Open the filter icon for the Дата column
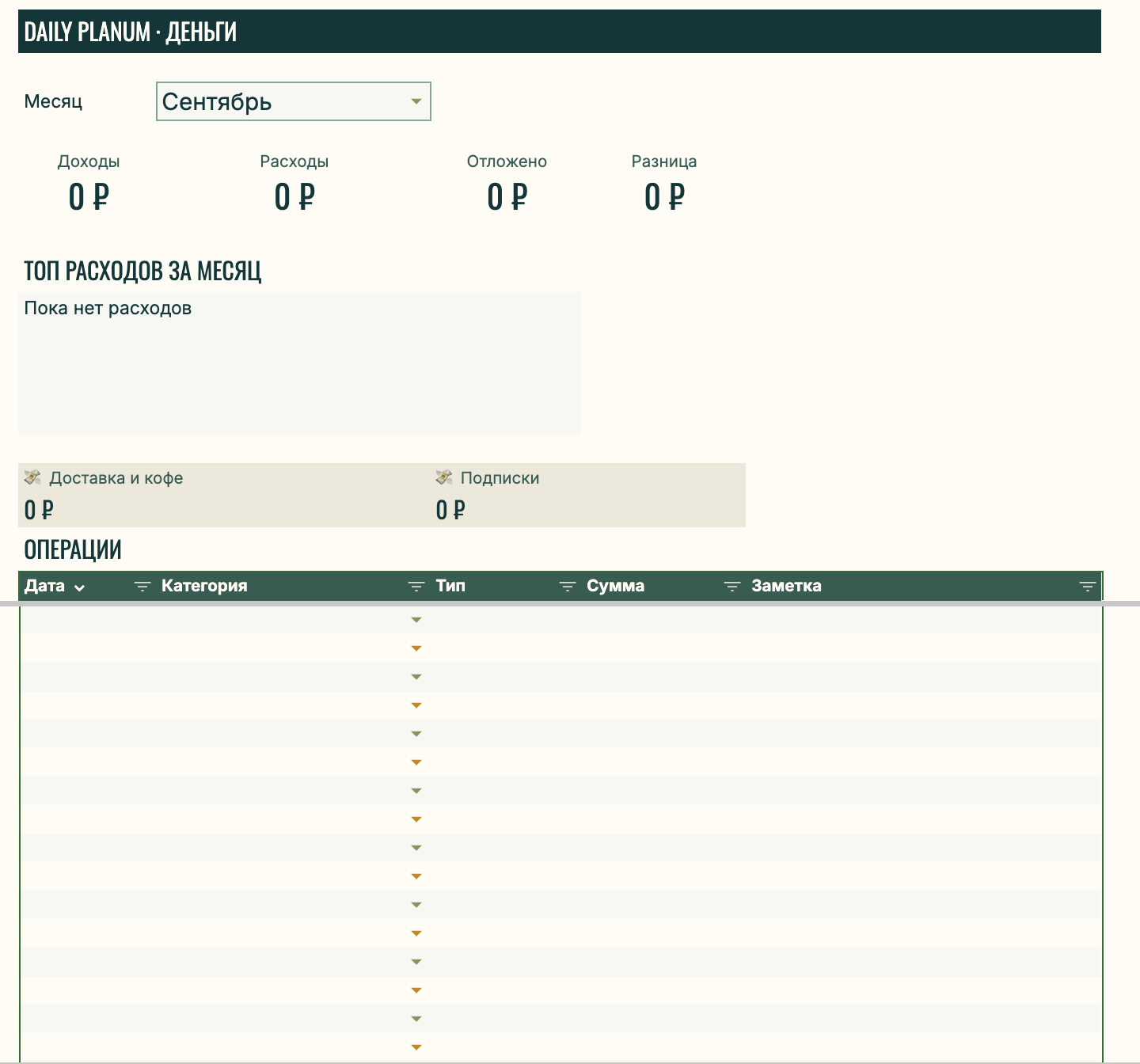The image size is (1140, 1064). click(x=142, y=587)
